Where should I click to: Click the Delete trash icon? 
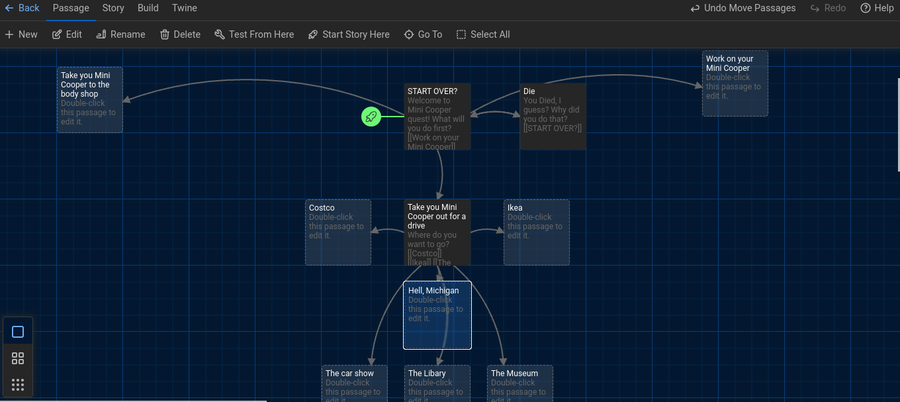pyautogui.click(x=165, y=34)
